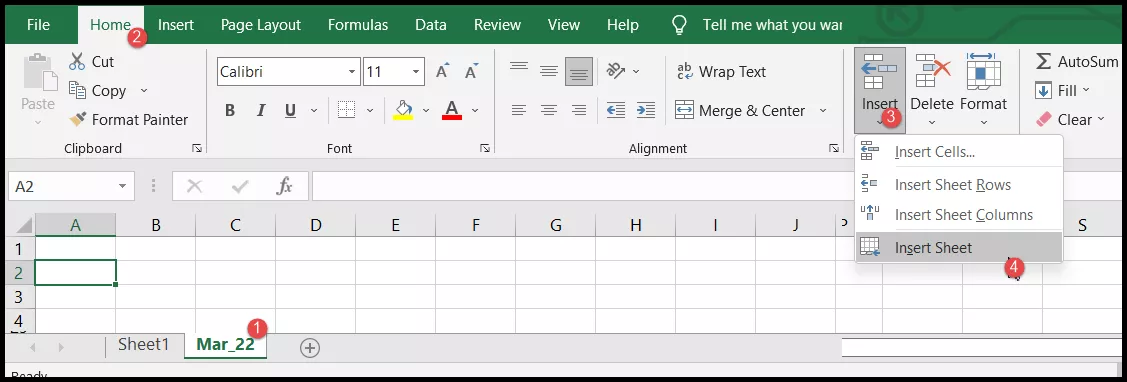This screenshot has width=1127, height=382.
Task: Switch to the Home ribbon tab
Action: (110, 24)
